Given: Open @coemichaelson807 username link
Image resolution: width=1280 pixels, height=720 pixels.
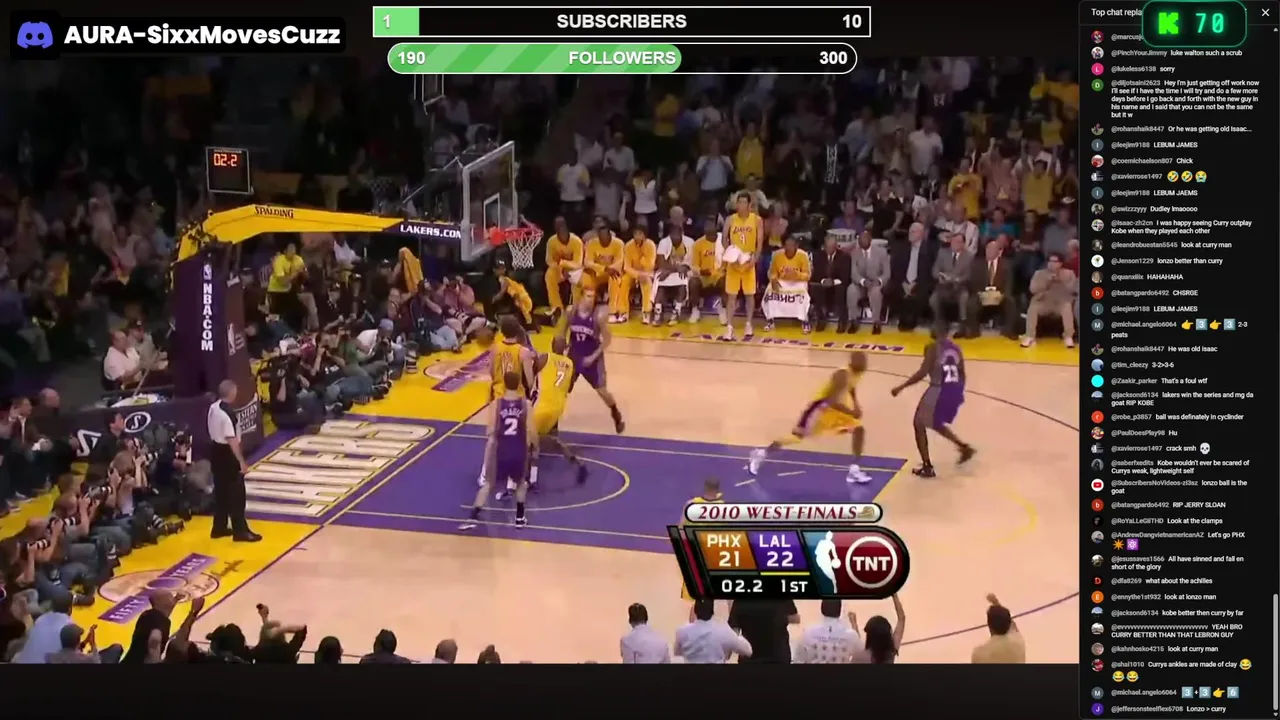Looking at the screenshot, I should pos(1141,161).
